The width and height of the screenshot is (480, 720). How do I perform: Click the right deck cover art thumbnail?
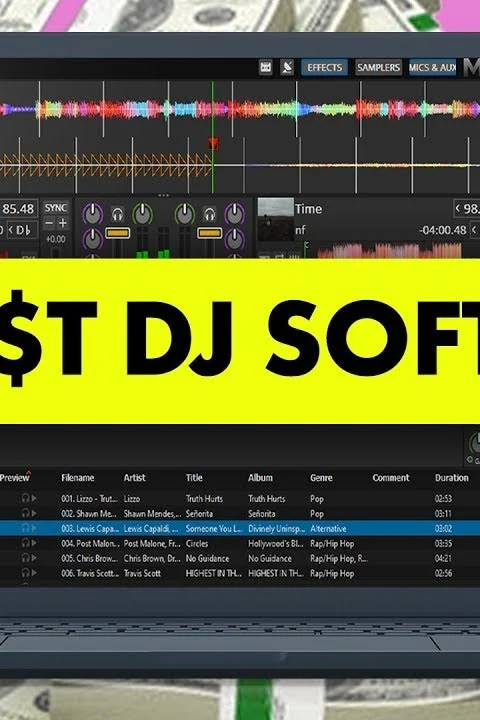276,219
